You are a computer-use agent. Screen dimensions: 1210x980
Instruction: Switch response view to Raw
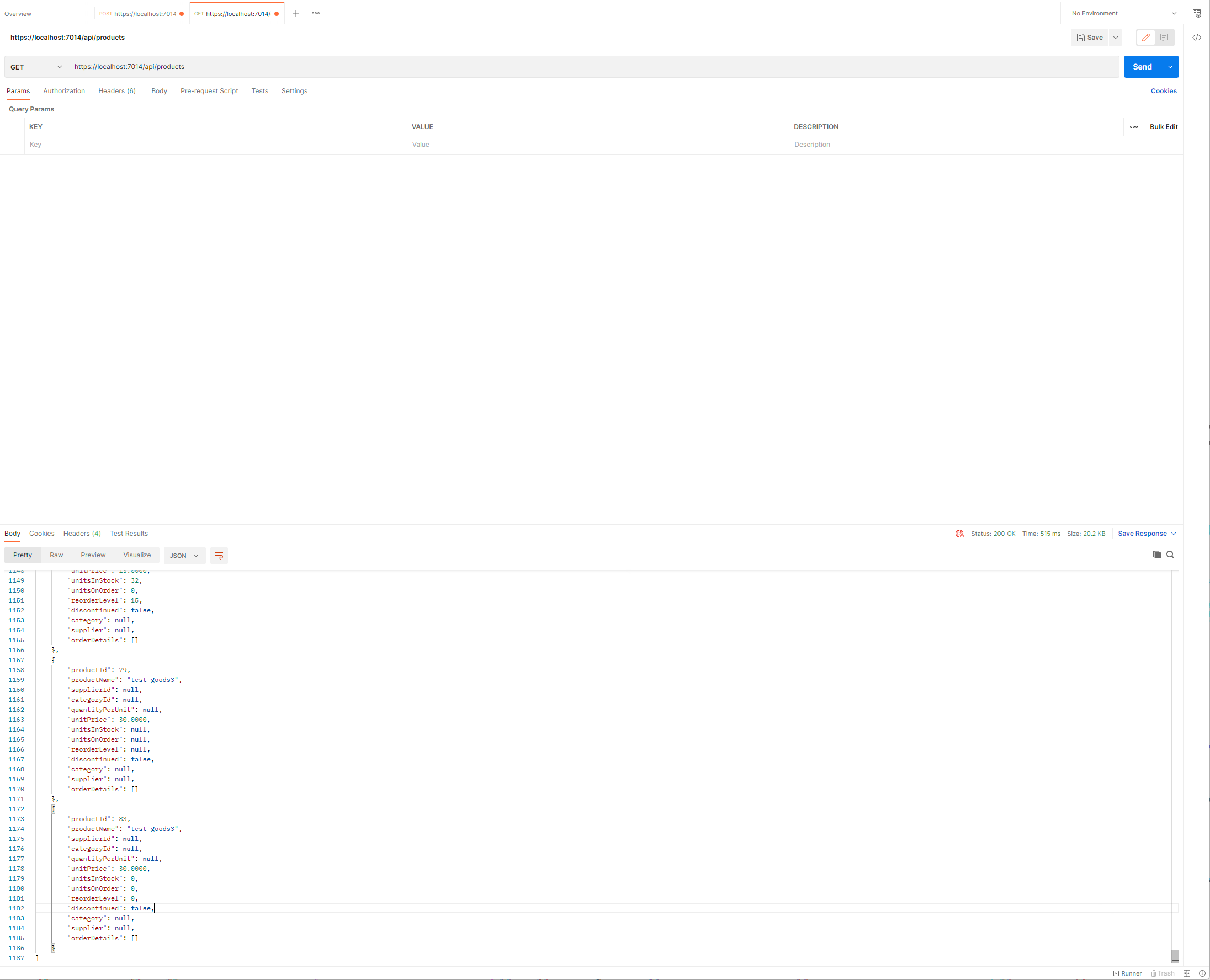pos(56,555)
